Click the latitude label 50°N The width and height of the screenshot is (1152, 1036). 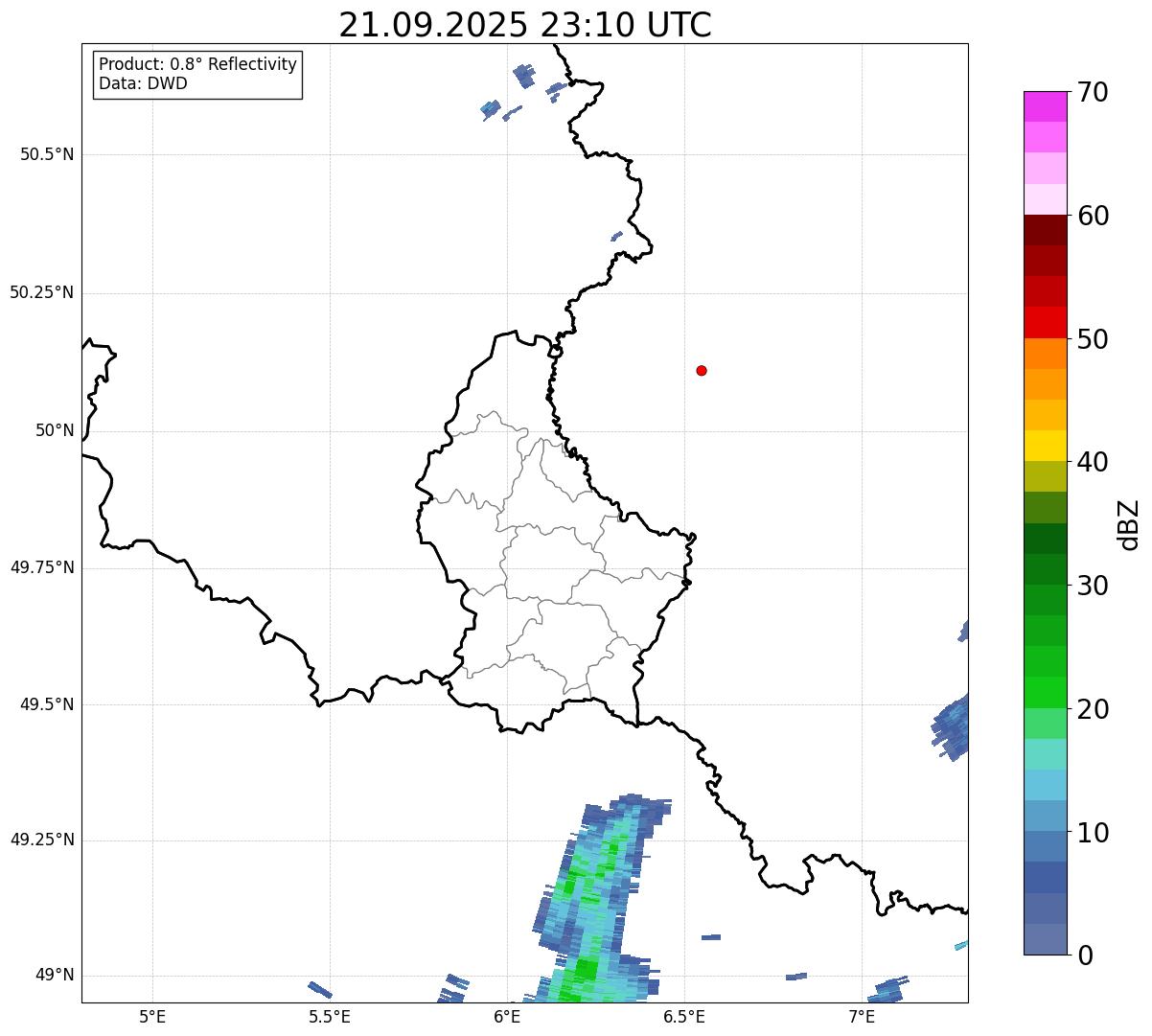pos(55,430)
